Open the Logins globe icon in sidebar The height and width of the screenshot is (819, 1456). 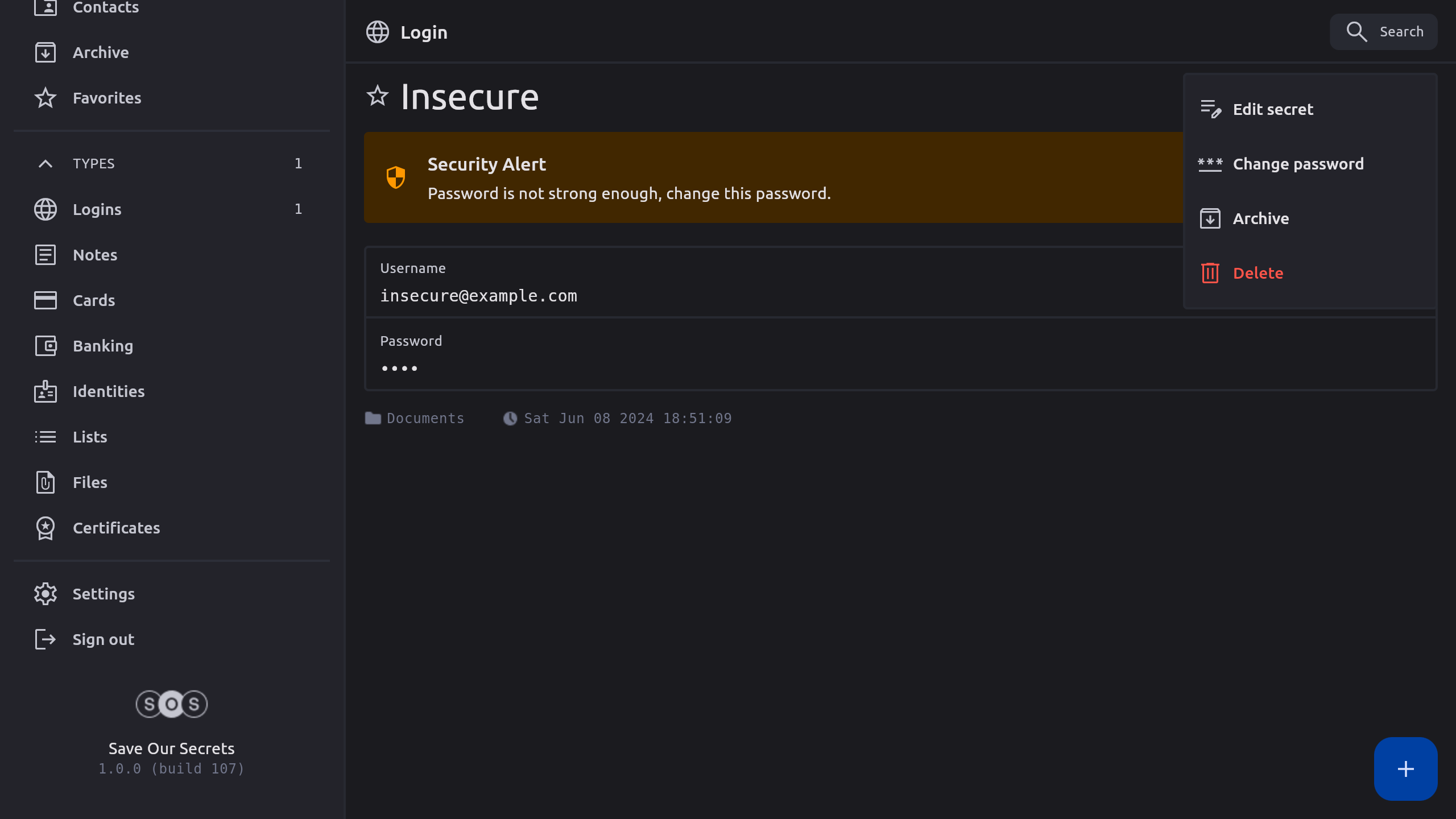click(x=45, y=209)
